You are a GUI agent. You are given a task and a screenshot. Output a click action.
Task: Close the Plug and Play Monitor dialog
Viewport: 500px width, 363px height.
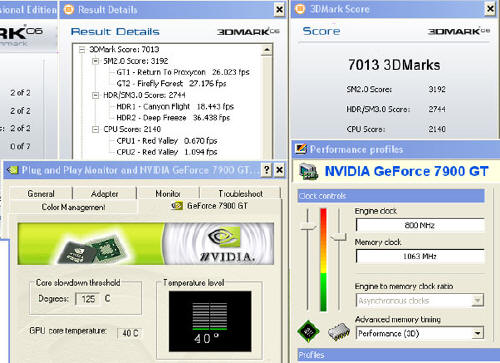pyautogui.click(x=279, y=170)
